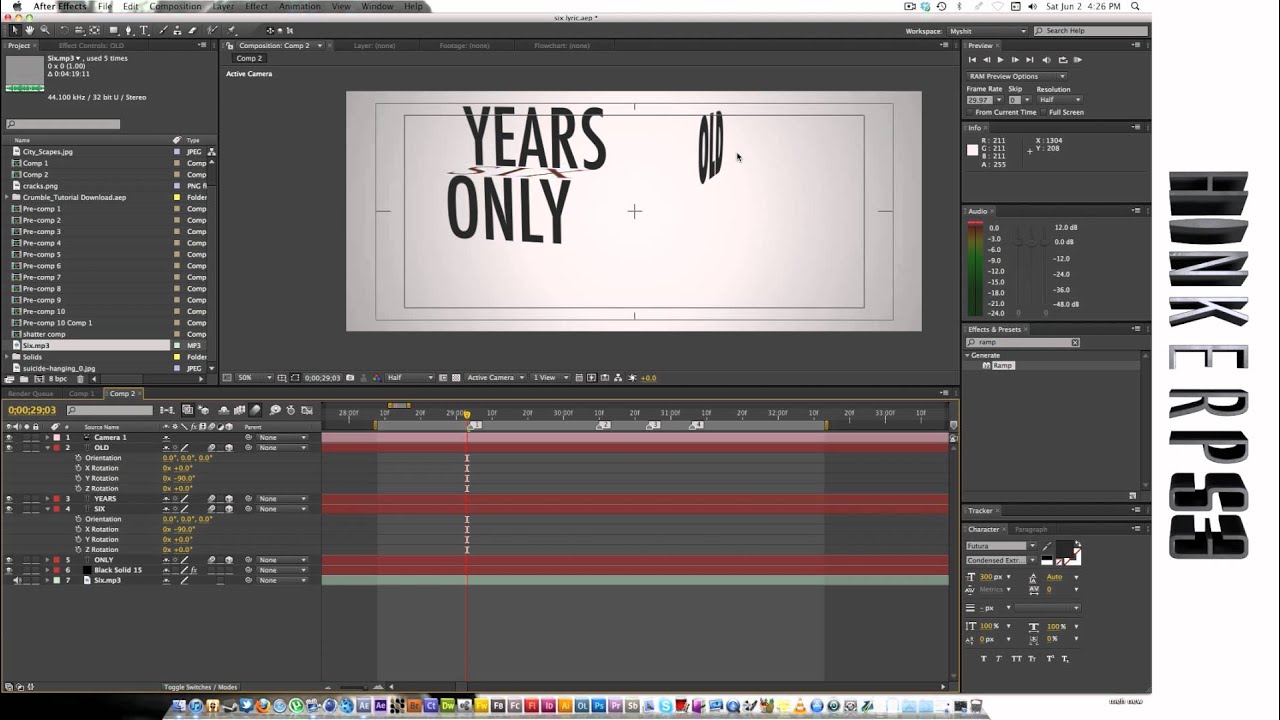Enable the Motion Blur timeline switch
This screenshot has height=720, width=1280.
tap(255, 410)
